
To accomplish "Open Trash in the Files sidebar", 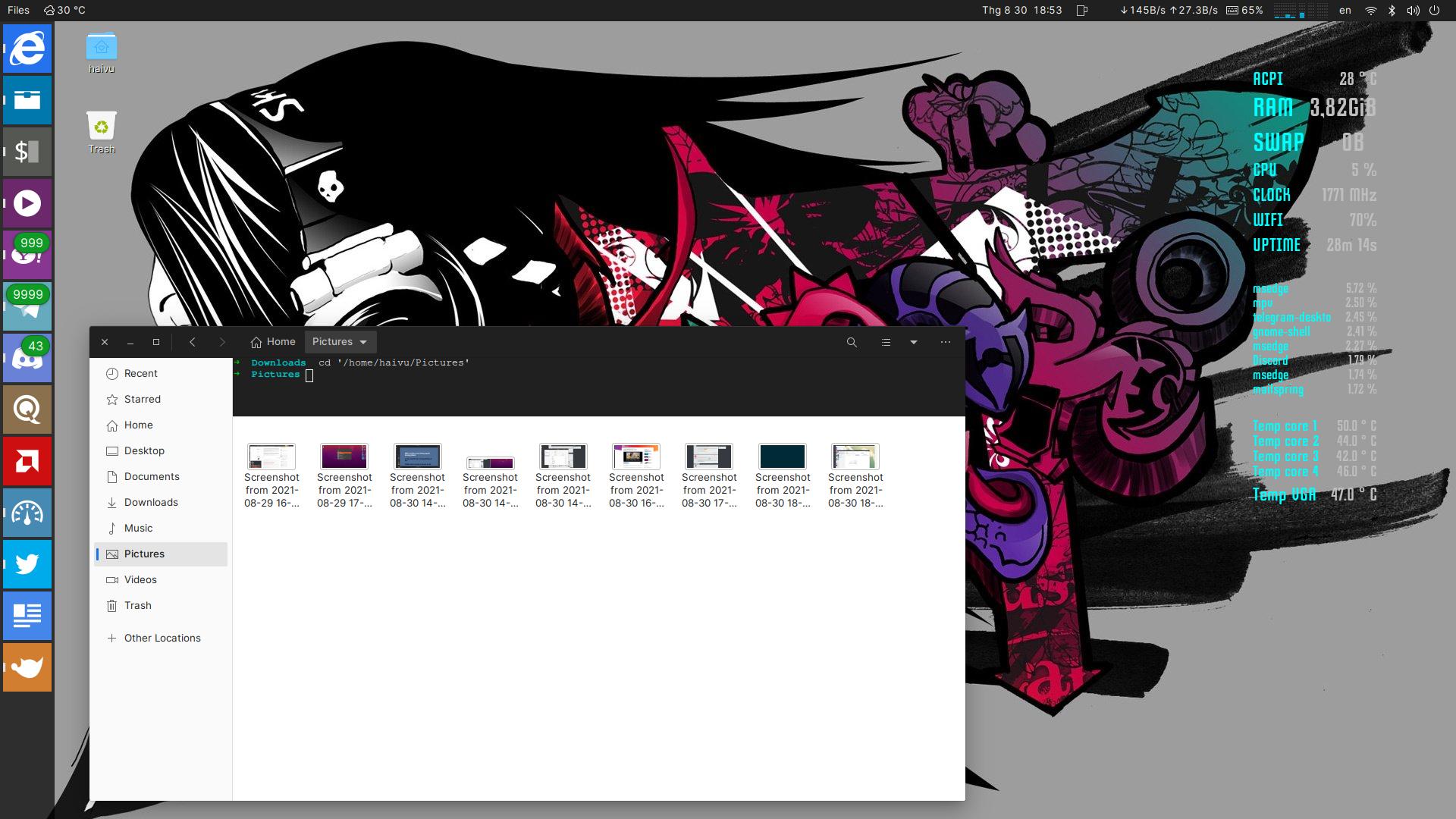I will [161, 606].
